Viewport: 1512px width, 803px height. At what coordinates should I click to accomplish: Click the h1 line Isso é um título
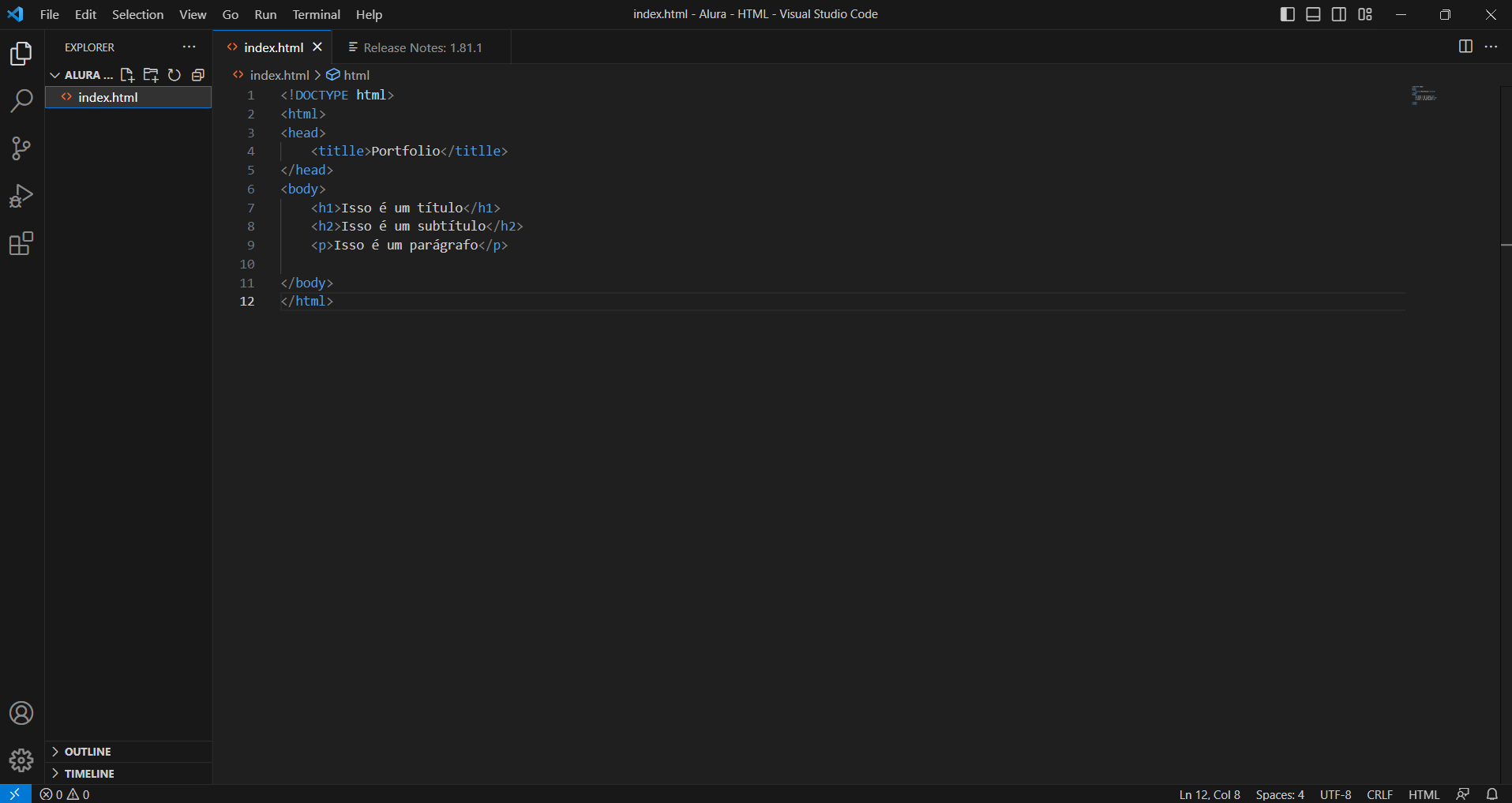405,208
